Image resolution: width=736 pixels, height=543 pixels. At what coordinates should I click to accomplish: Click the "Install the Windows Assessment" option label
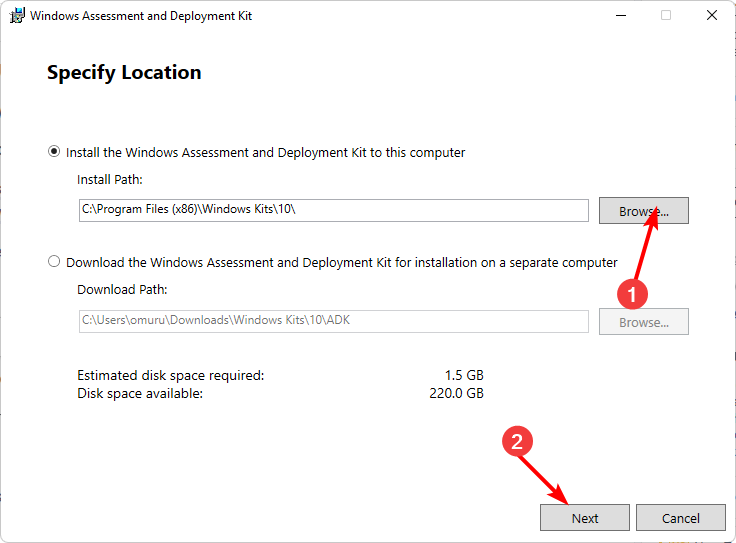tap(265, 153)
